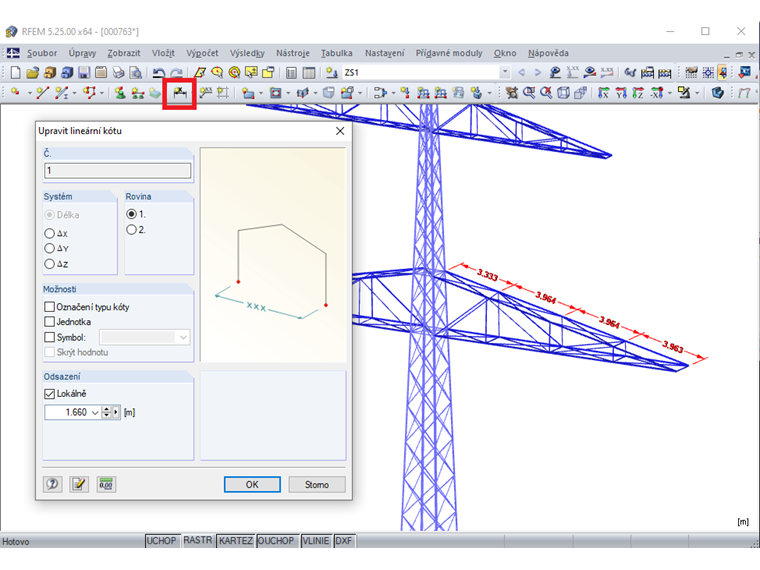760x570 pixels.
Task: Open the Soubor menu
Action: 42,53
